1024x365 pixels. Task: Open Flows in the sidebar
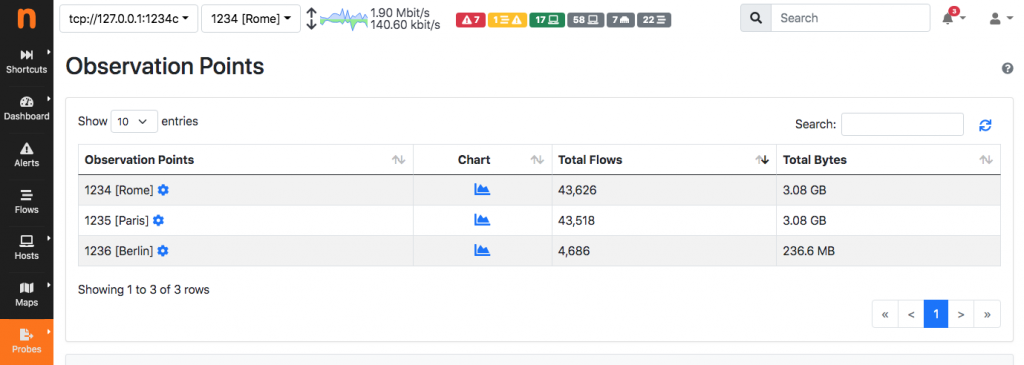pyautogui.click(x=27, y=202)
